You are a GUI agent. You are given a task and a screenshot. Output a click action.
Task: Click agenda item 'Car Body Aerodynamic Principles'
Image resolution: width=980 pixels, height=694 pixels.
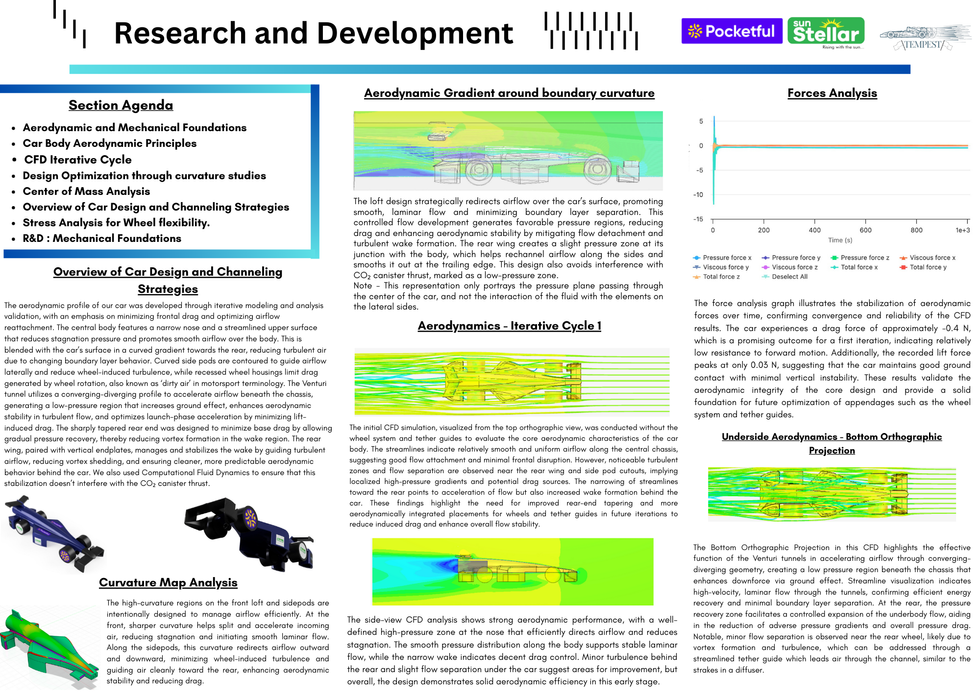coord(109,143)
